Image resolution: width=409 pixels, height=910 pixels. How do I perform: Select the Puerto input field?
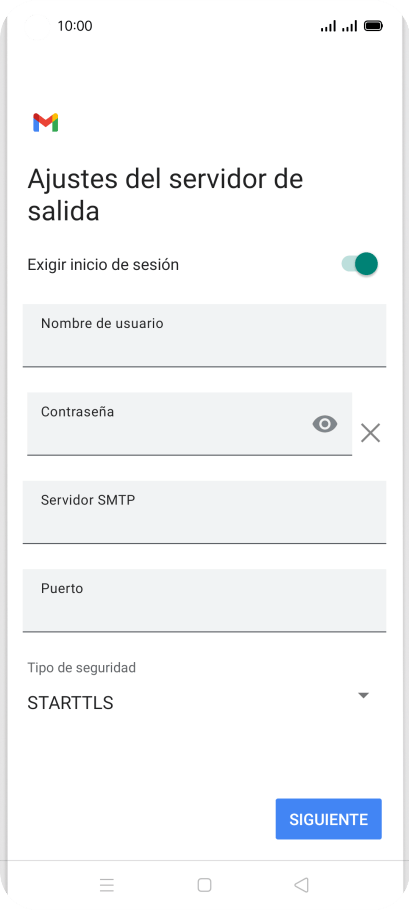[x=204, y=600]
